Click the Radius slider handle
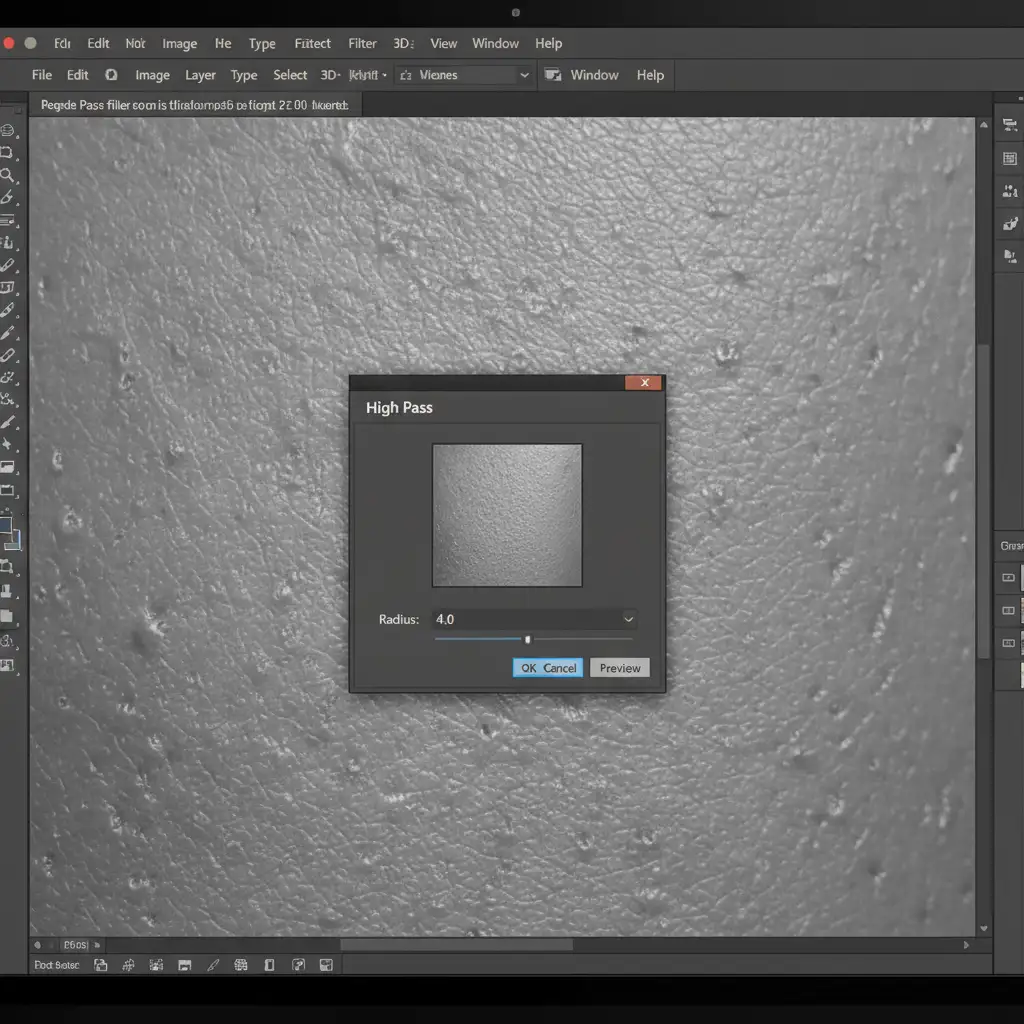 click(528, 639)
